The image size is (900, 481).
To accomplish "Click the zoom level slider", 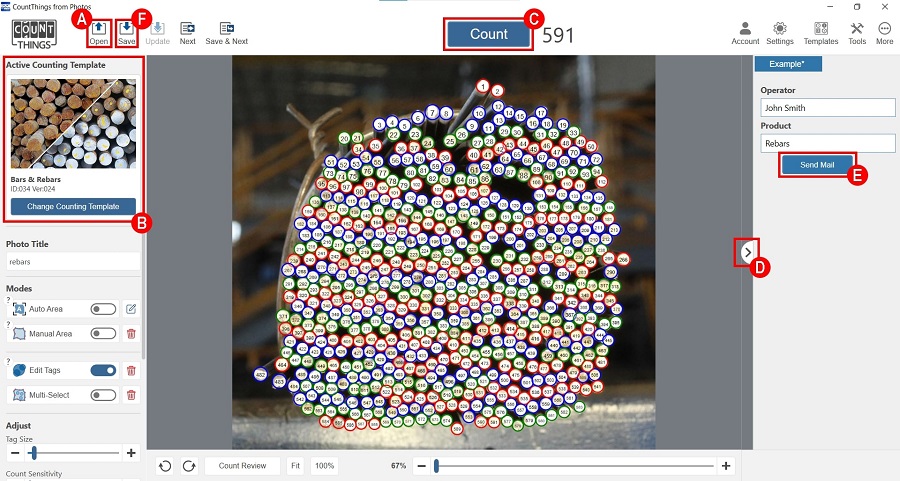I will pyautogui.click(x=575, y=466).
